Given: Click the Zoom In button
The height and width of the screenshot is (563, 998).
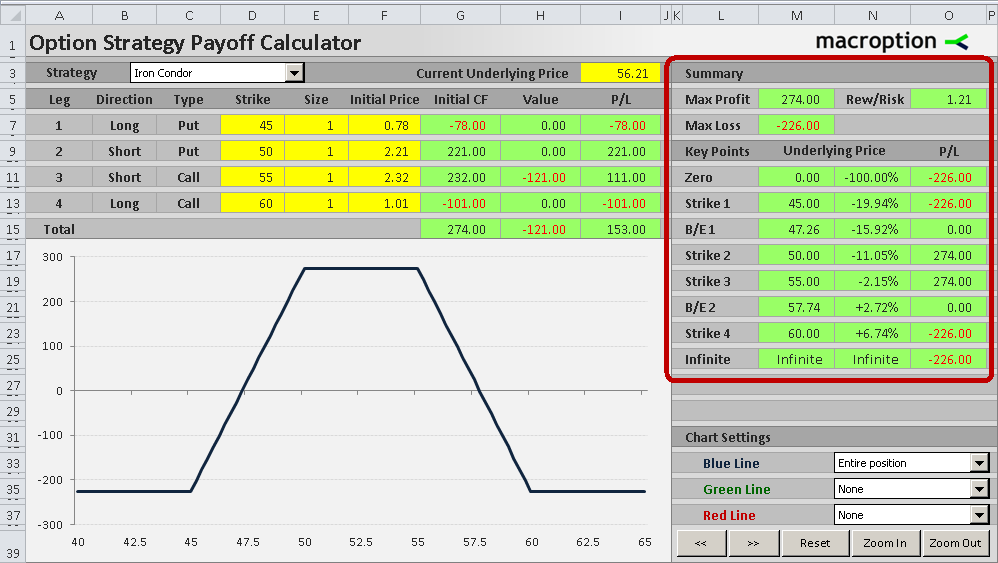Looking at the screenshot, I should tap(885, 543).
